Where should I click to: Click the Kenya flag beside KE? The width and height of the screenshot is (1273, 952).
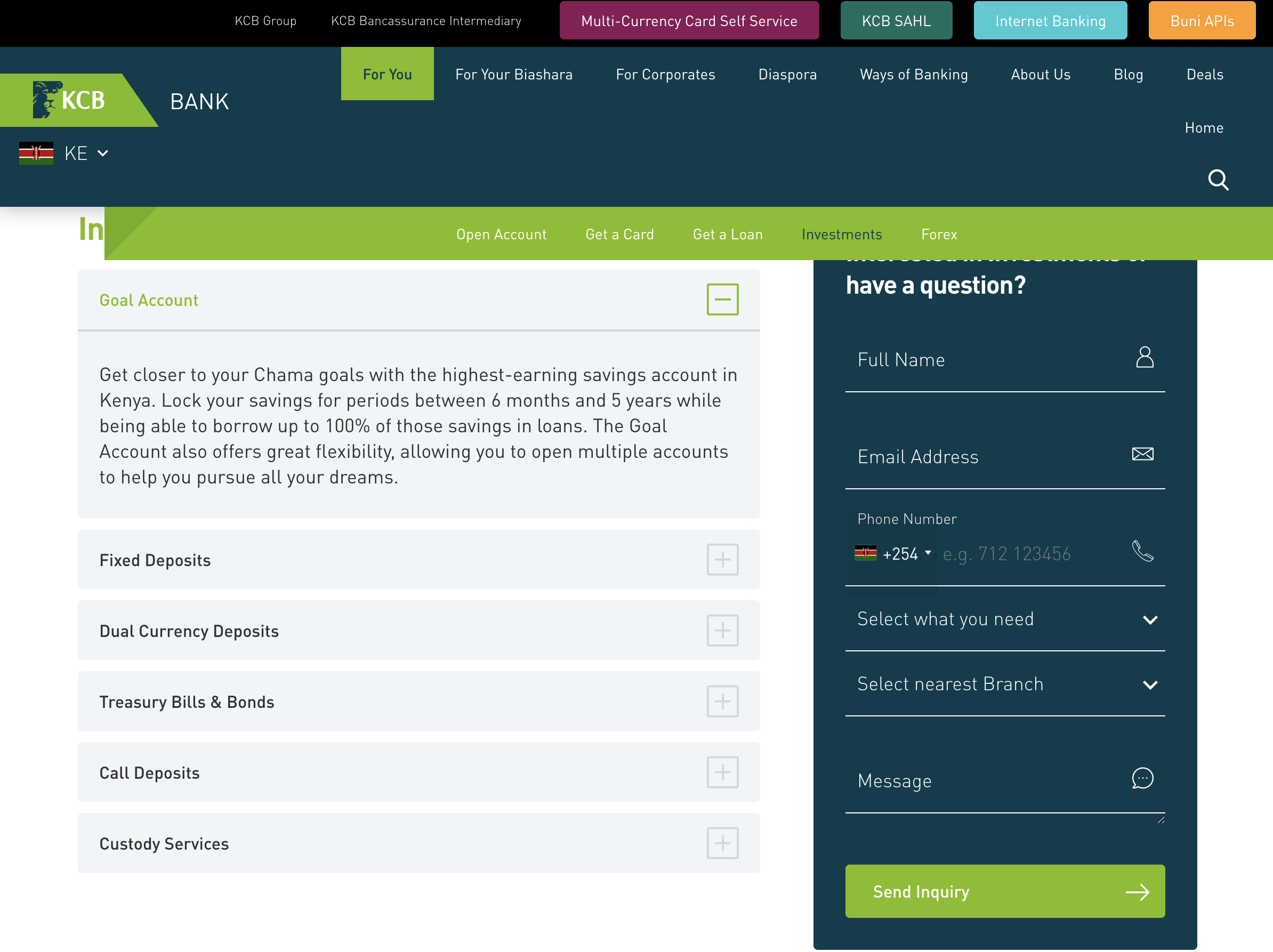(x=36, y=153)
